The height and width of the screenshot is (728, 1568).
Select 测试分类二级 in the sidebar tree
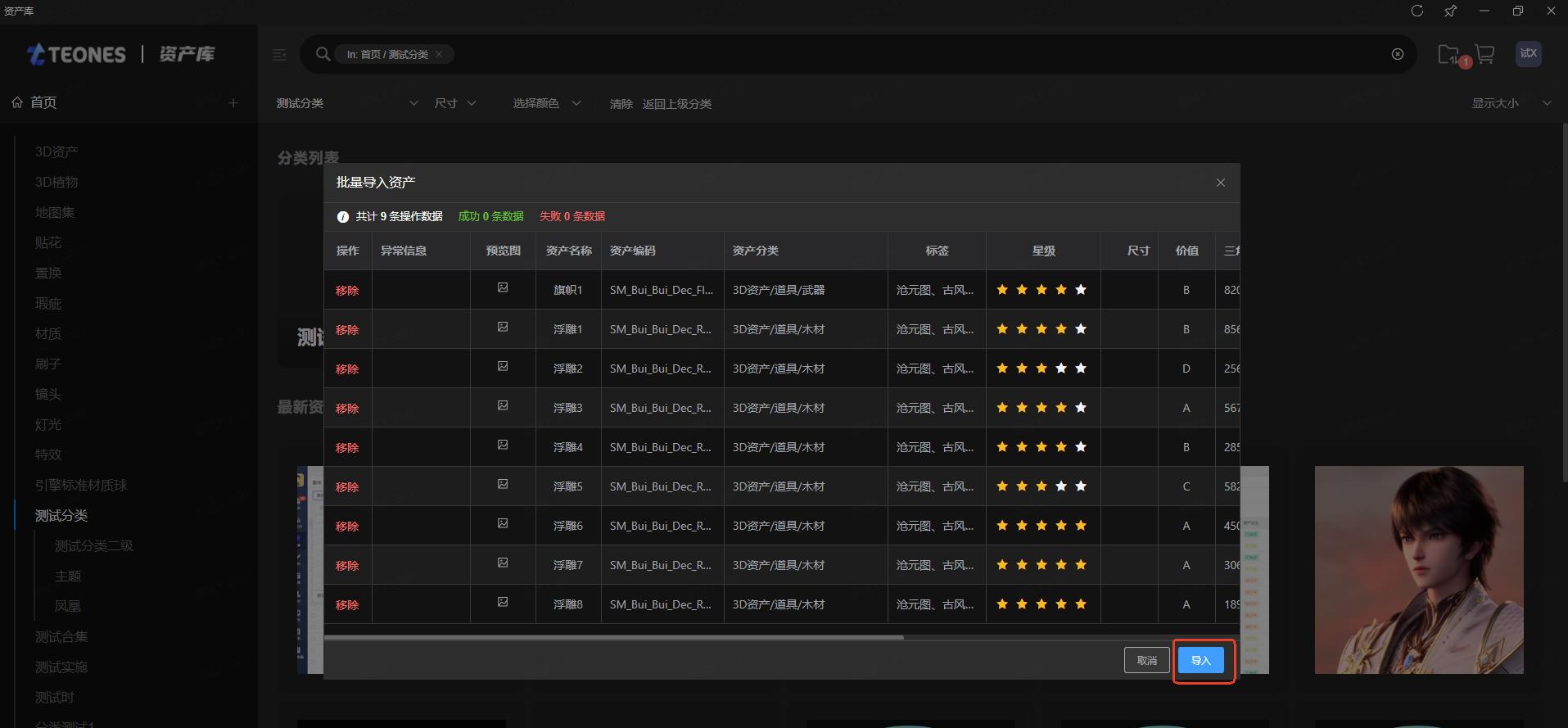(93, 545)
